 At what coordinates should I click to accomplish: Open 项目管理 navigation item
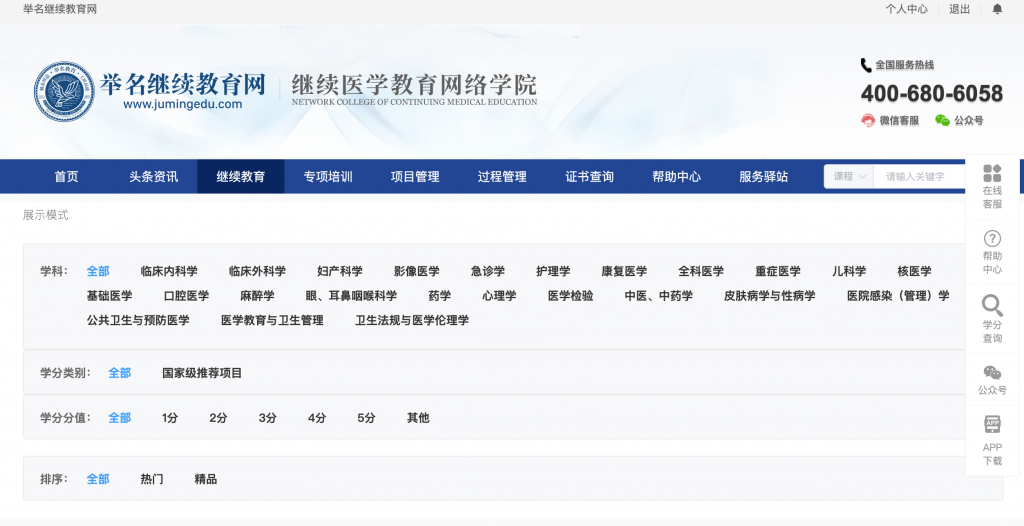tap(415, 176)
